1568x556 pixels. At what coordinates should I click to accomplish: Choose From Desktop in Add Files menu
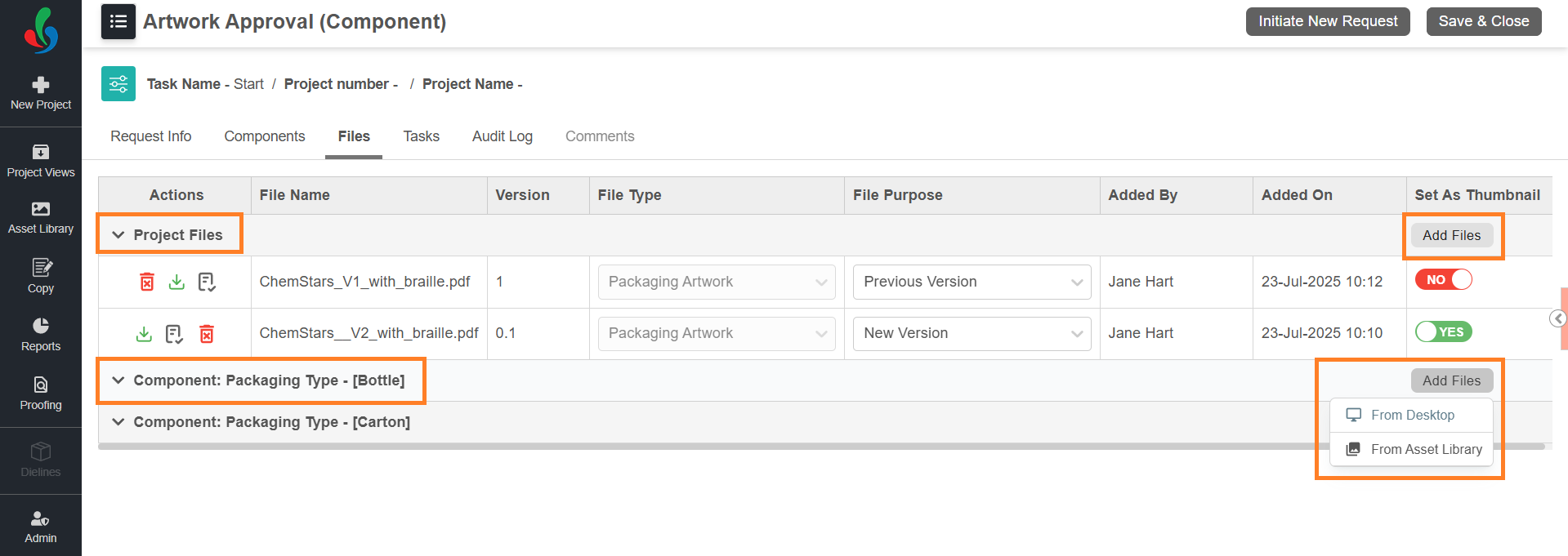1411,415
